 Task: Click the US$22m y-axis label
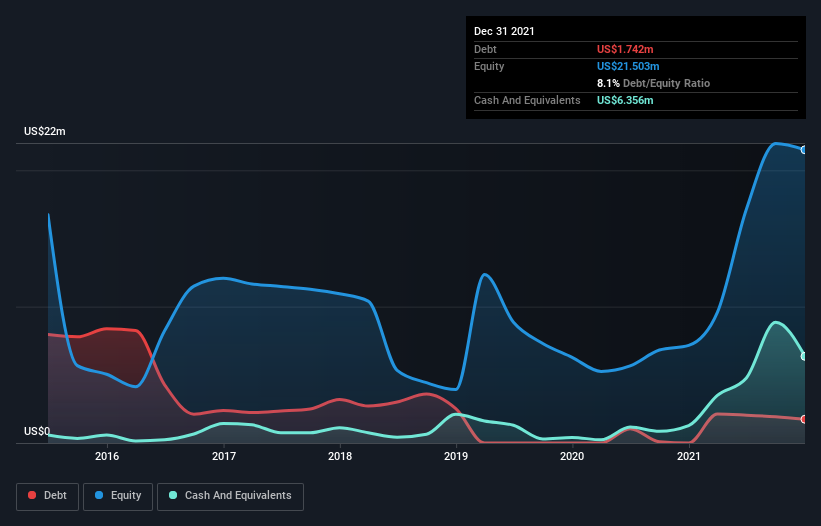(x=45, y=131)
